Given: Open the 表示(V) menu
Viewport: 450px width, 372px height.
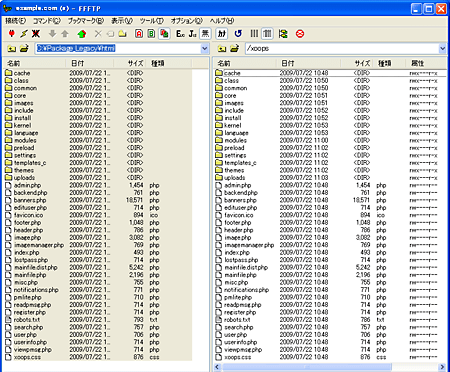Looking at the screenshot, I should click(x=122, y=21).
